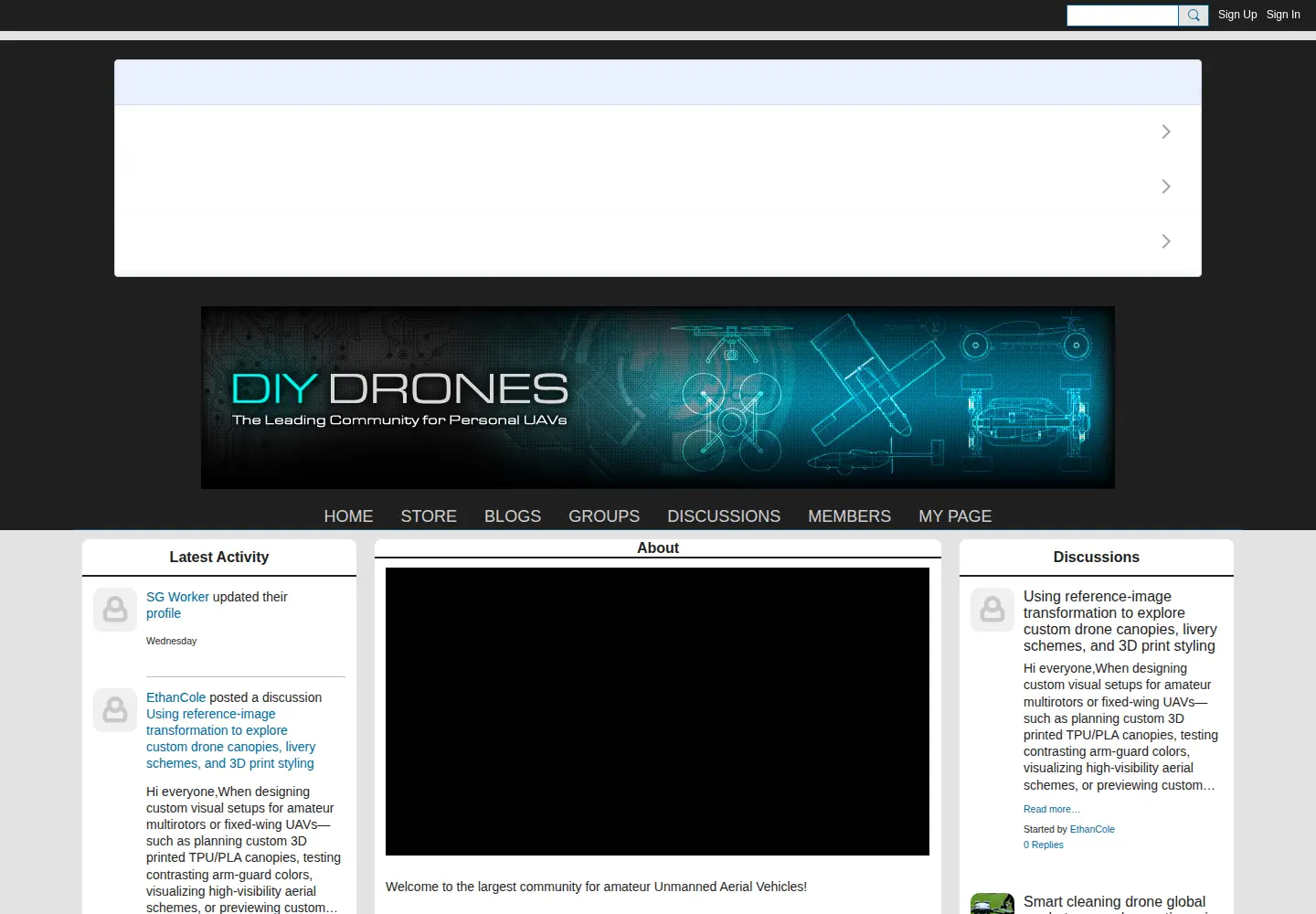Focus the search input field
Viewport: 1316px width, 914px height.
(1122, 16)
